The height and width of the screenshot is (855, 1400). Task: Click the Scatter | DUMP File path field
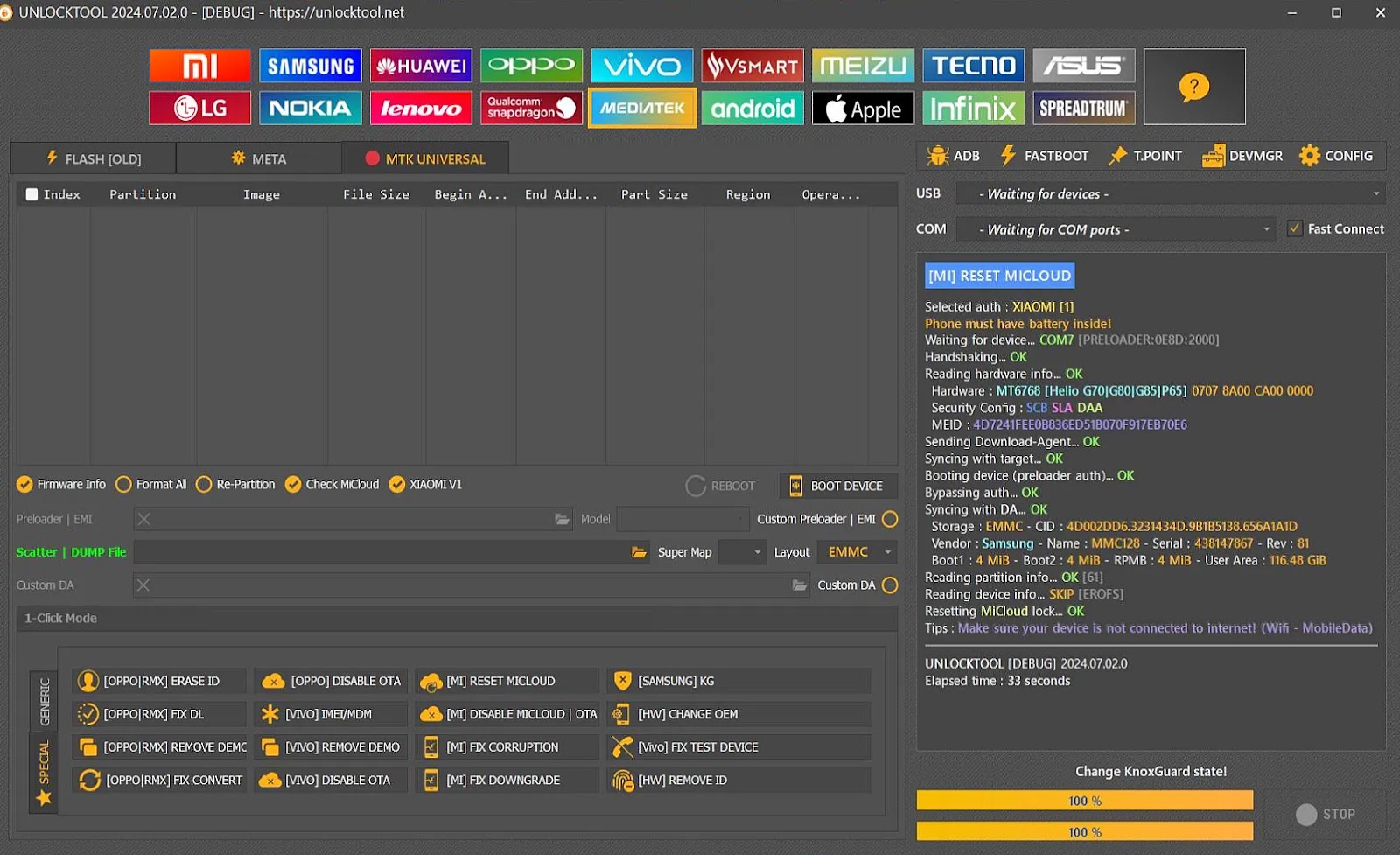click(381, 552)
